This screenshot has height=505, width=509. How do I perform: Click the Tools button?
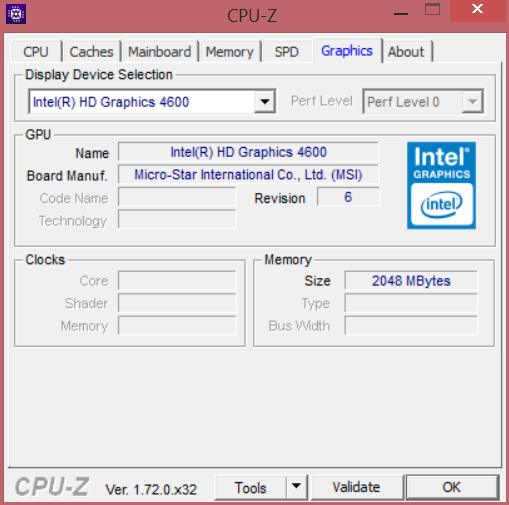pos(250,488)
